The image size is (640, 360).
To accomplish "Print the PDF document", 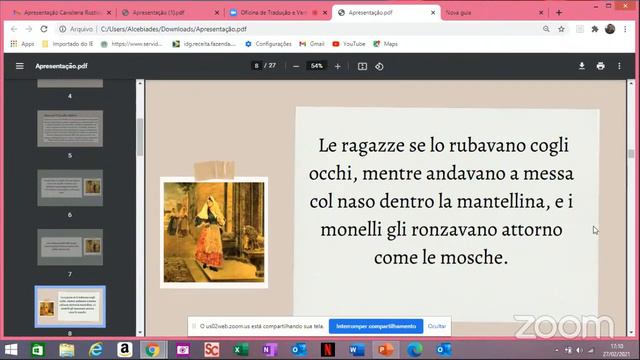I will pyautogui.click(x=600, y=66).
